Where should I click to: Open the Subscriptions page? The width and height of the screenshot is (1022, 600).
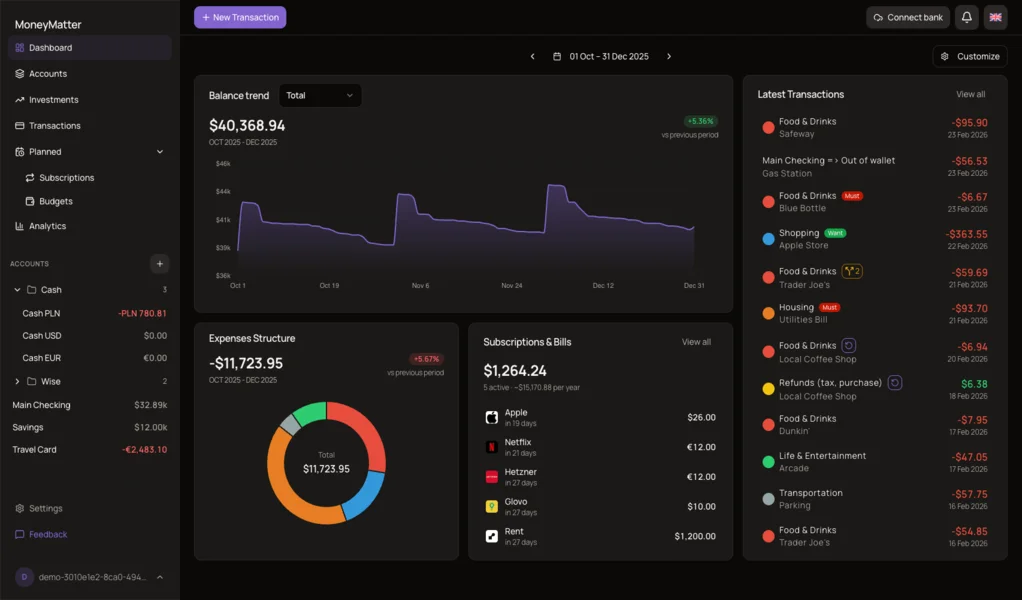pos(63,177)
